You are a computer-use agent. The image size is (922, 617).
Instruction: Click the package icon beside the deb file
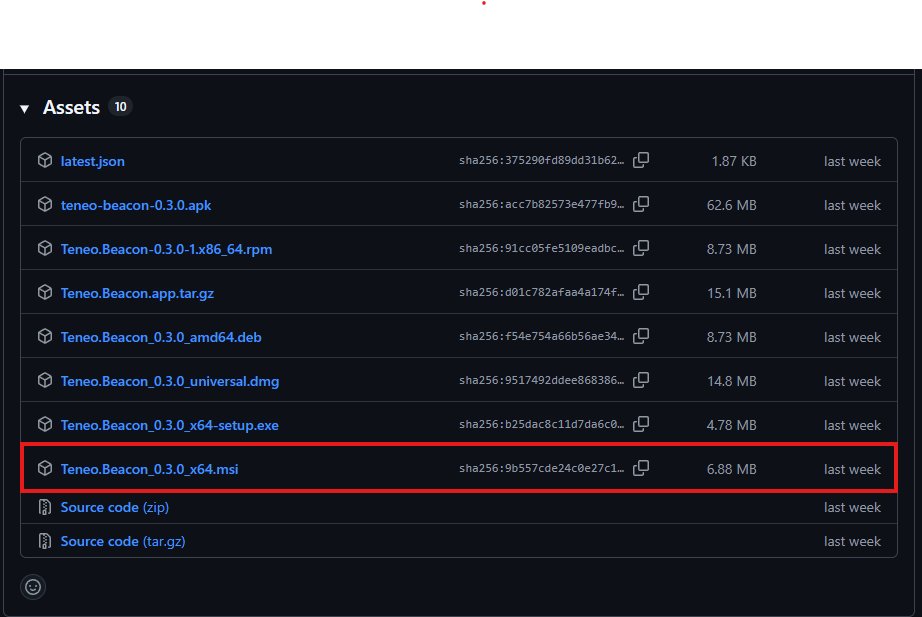(45, 336)
